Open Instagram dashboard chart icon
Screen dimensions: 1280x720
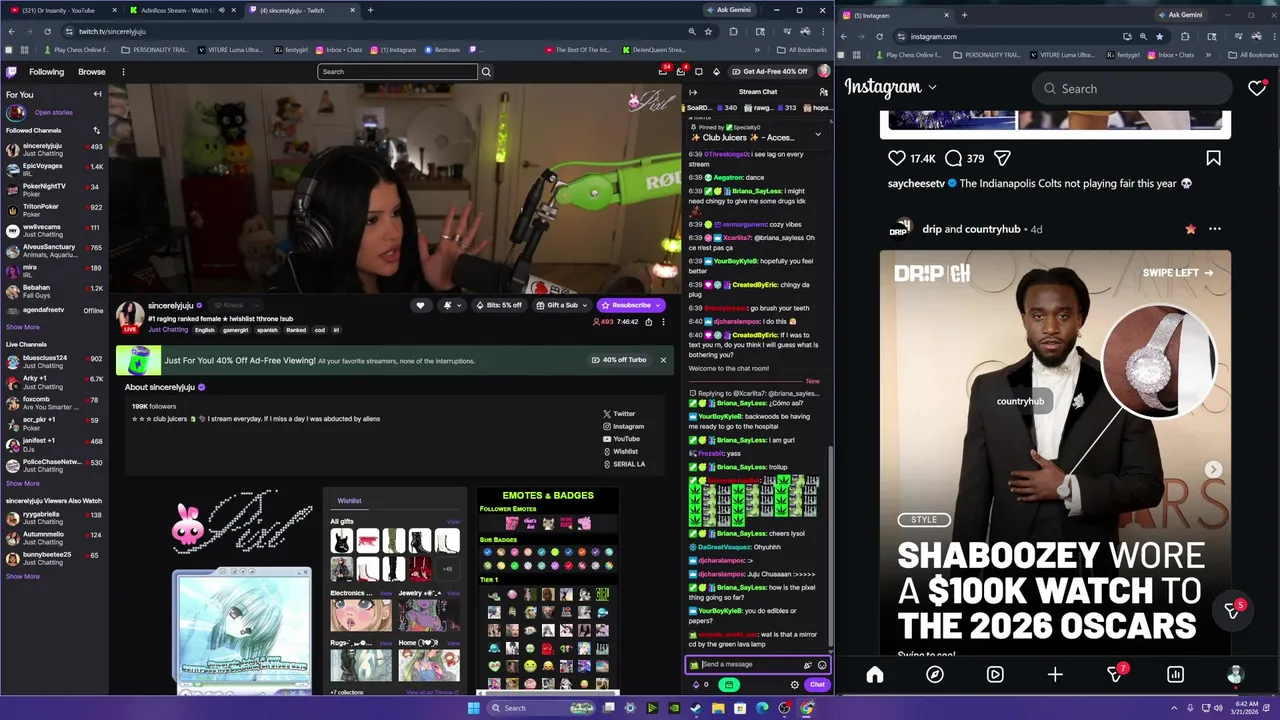click(1175, 674)
